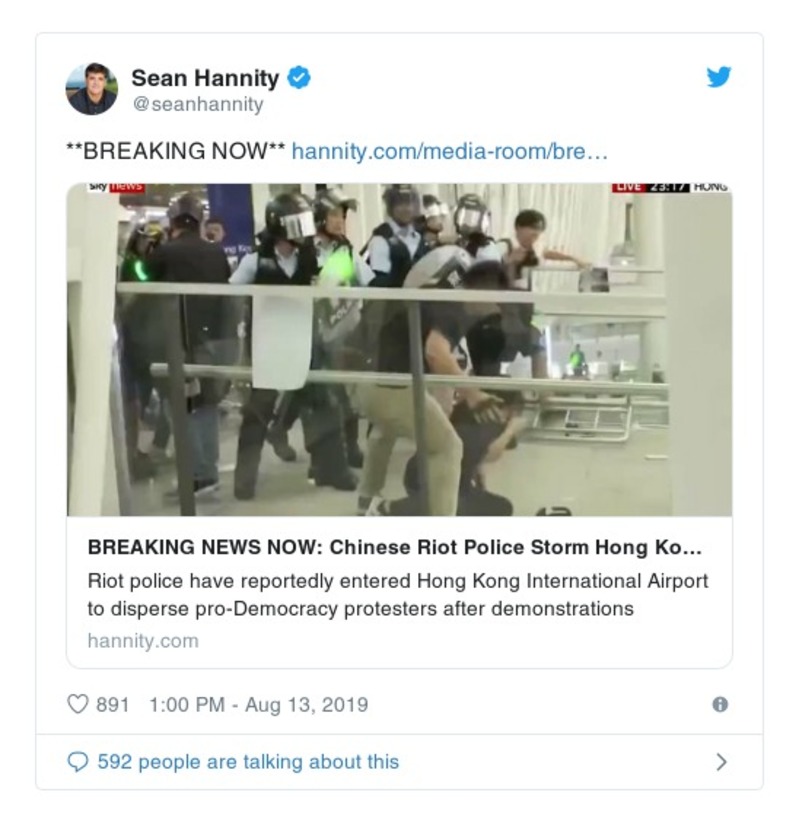The image size is (799, 840).
Task: Click the **BREAKING NOW** tweet text
Action: click(x=176, y=151)
